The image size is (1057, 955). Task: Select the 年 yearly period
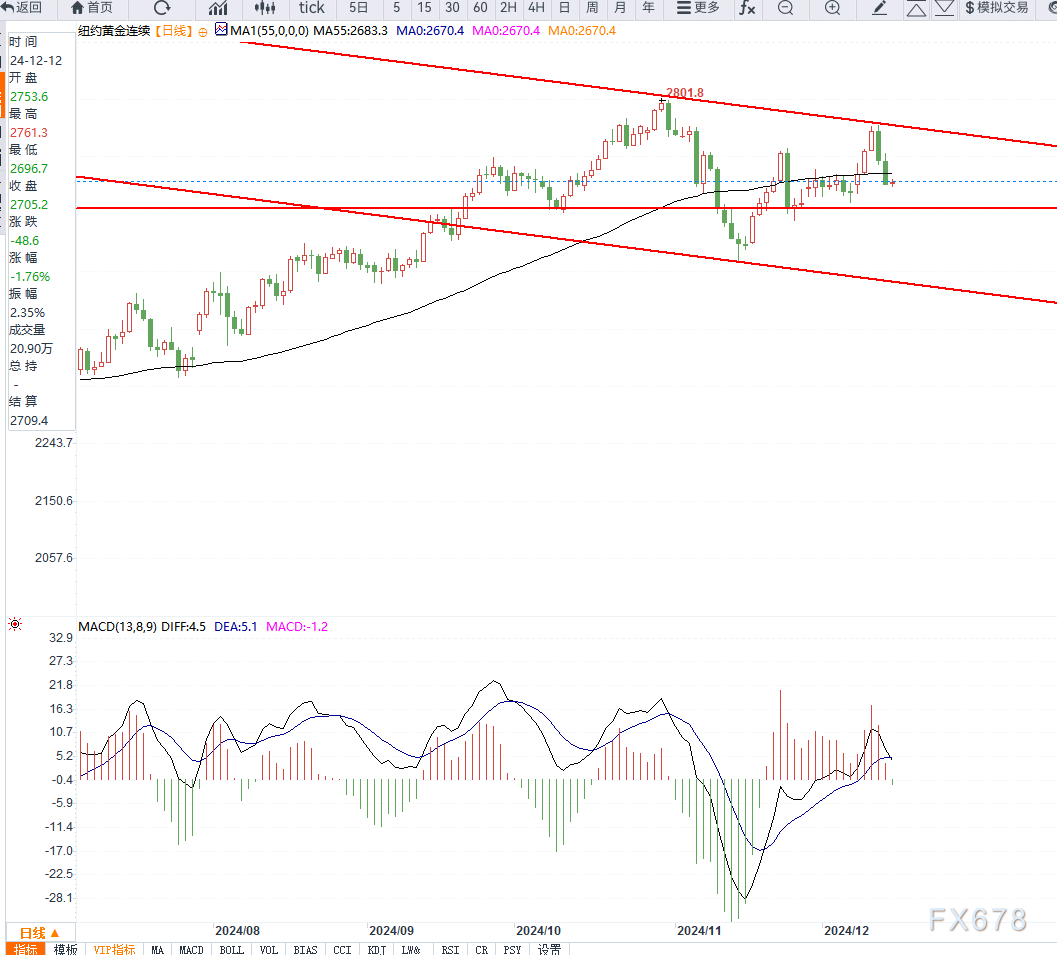[648, 7]
